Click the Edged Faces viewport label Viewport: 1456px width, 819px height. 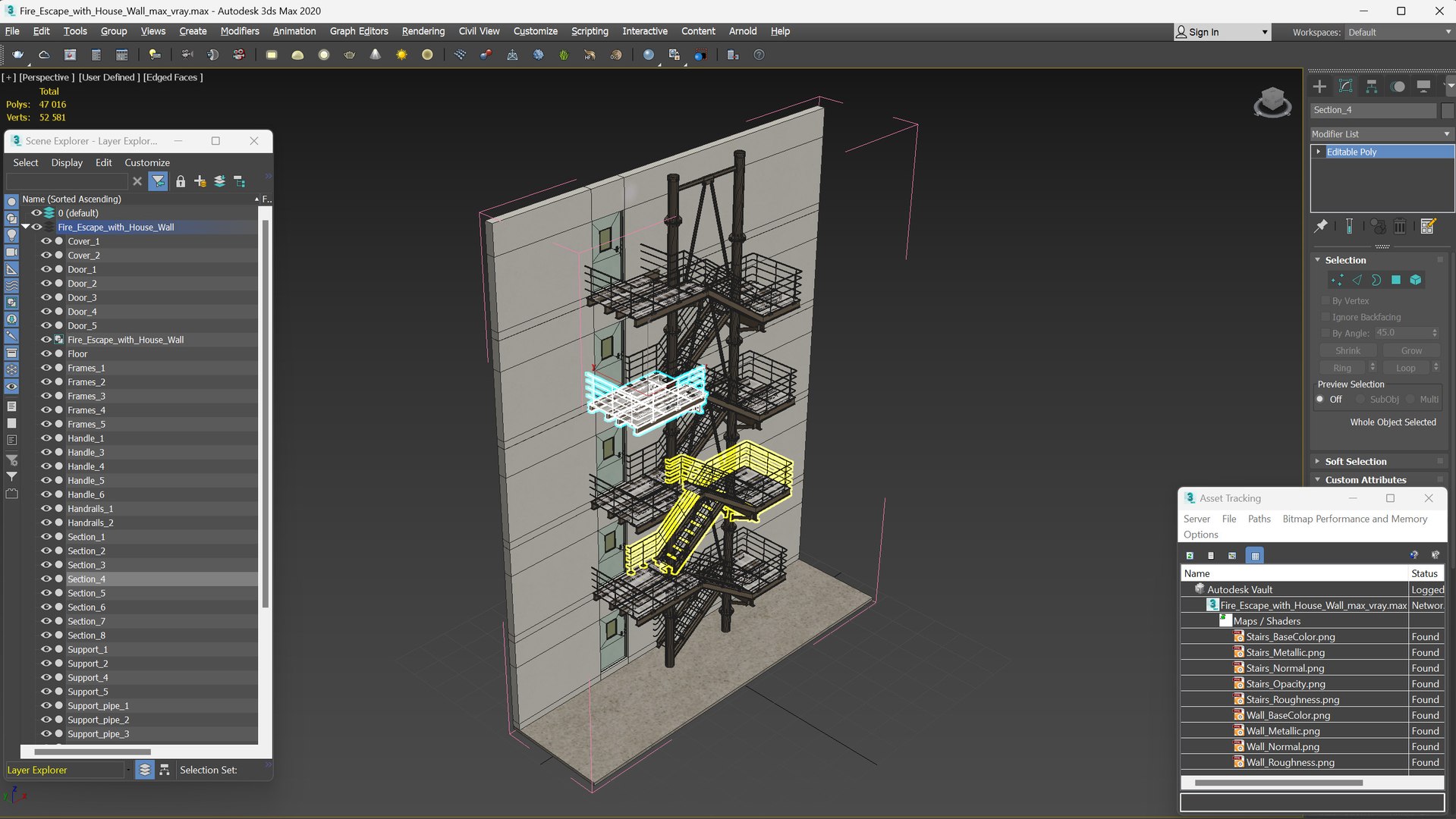(x=173, y=77)
